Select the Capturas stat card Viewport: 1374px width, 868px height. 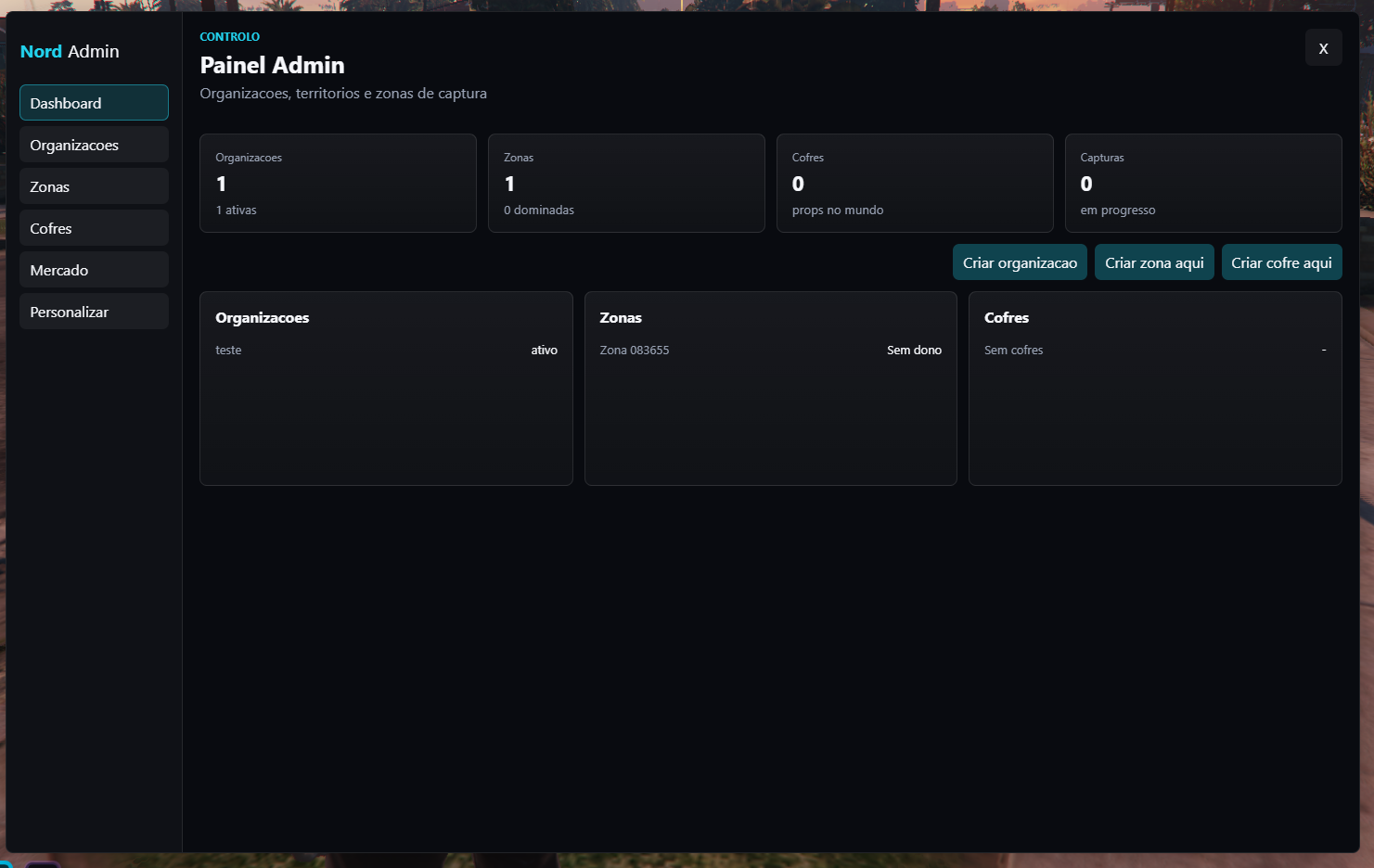pyautogui.click(x=1203, y=183)
